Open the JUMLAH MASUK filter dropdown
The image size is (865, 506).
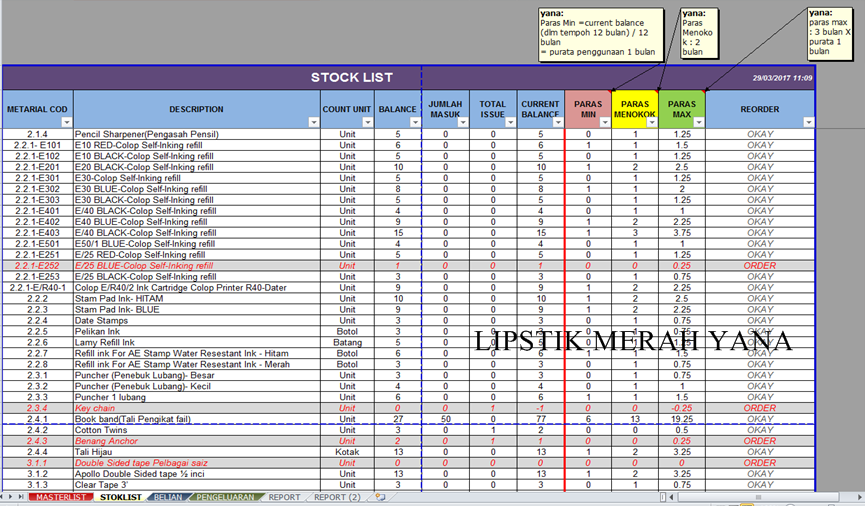point(463,122)
